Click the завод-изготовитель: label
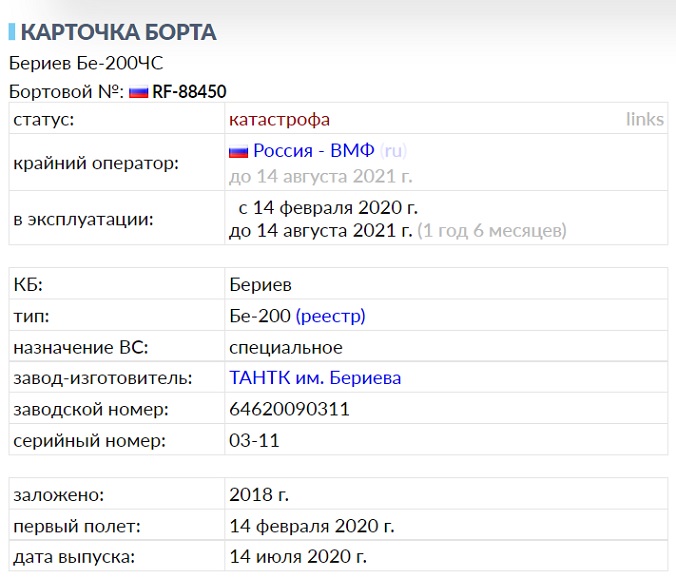676x578 pixels. click(x=103, y=378)
